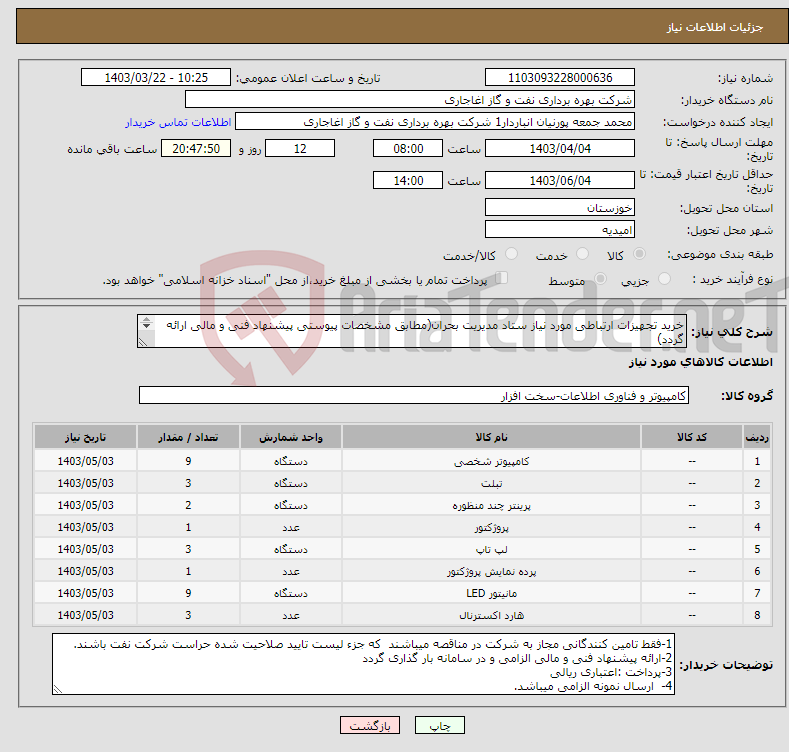Click the announcement date field 1403/03/22 - 10:25
The width and height of the screenshot is (789, 752).
155,78
